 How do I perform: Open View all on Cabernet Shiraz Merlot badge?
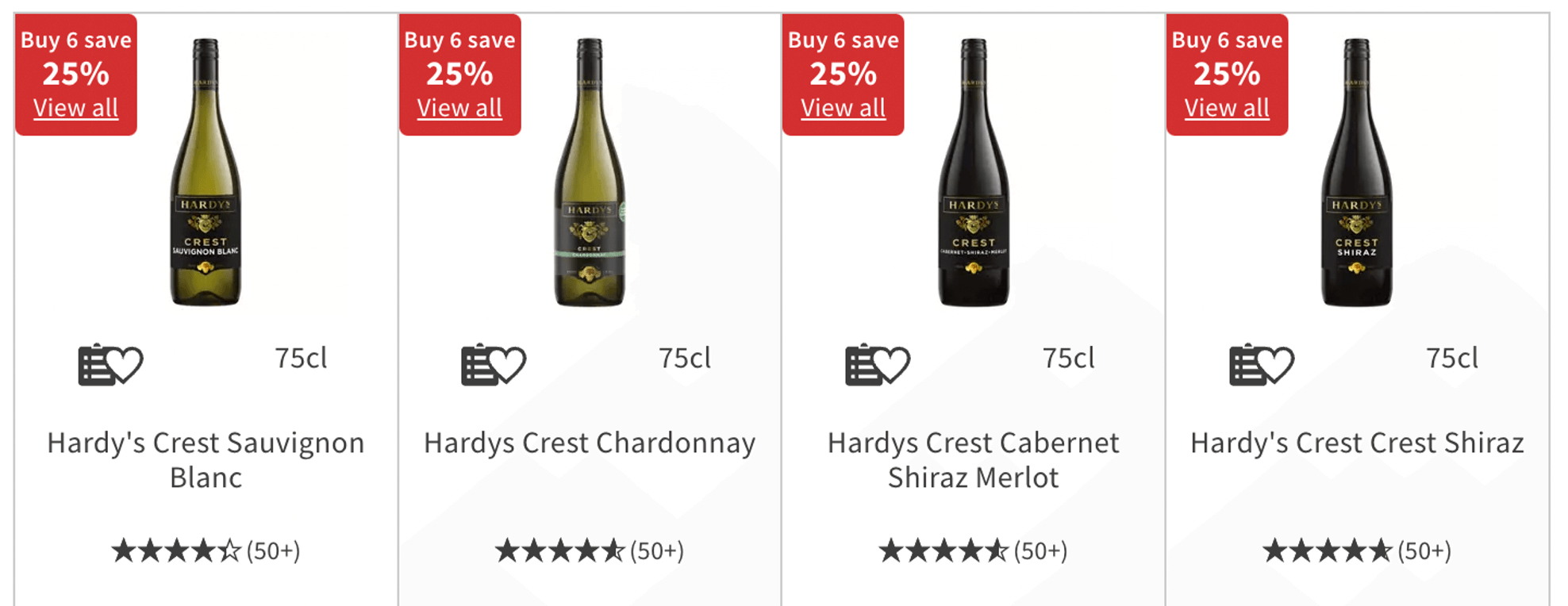point(844,108)
